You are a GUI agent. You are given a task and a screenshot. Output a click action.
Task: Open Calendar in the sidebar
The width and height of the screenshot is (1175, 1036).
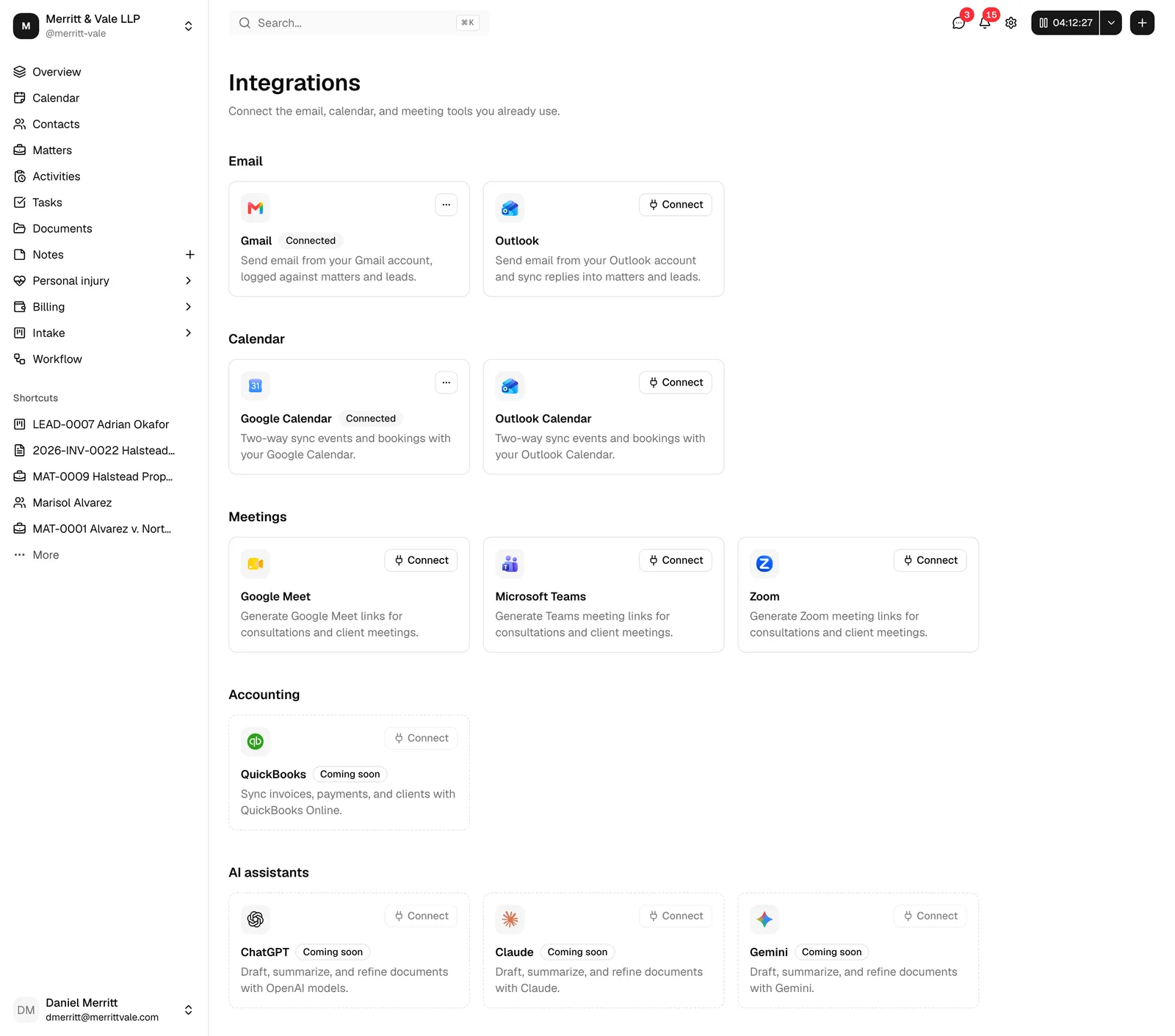pyautogui.click(x=104, y=98)
